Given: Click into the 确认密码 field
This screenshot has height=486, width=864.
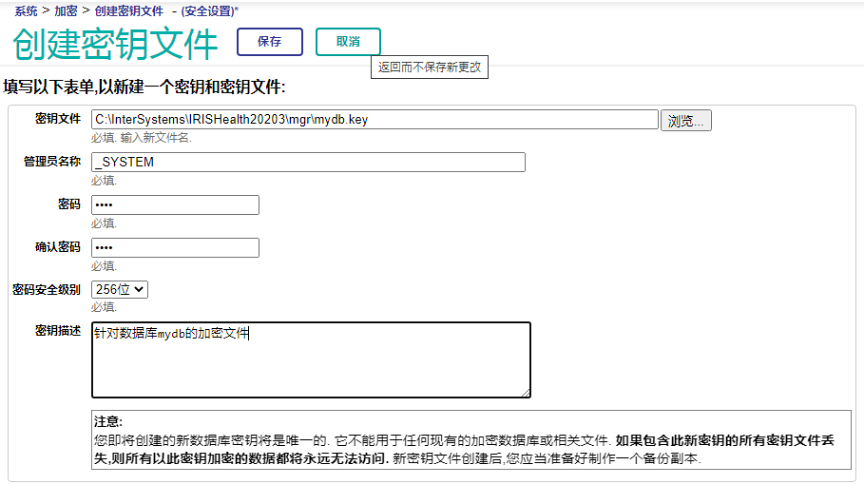Looking at the screenshot, I should (175, 247).
